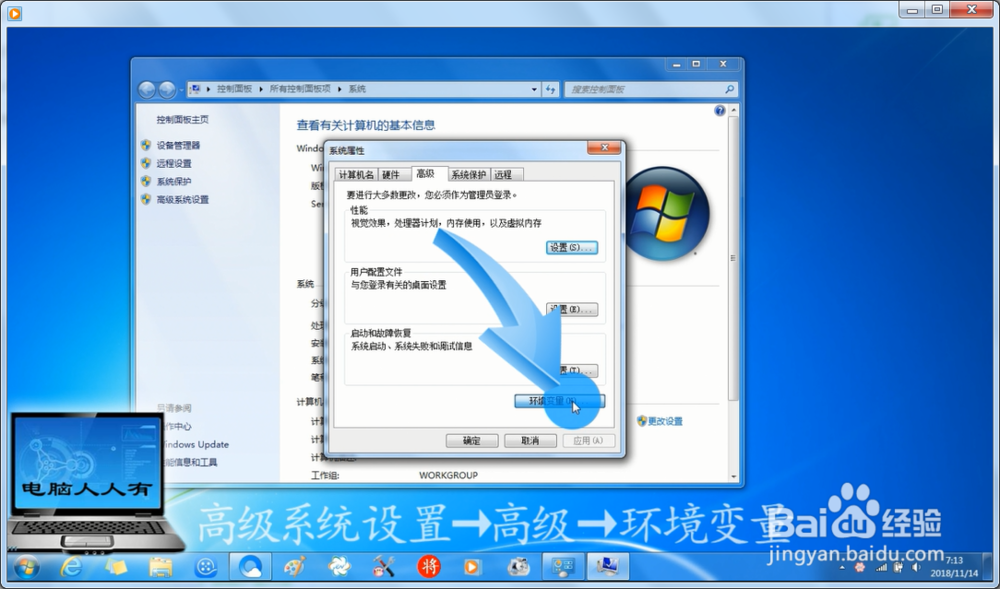The image size is (1000, 589).
Task: Expand the address bar history dropdown
Action: (x=534, y=89)
